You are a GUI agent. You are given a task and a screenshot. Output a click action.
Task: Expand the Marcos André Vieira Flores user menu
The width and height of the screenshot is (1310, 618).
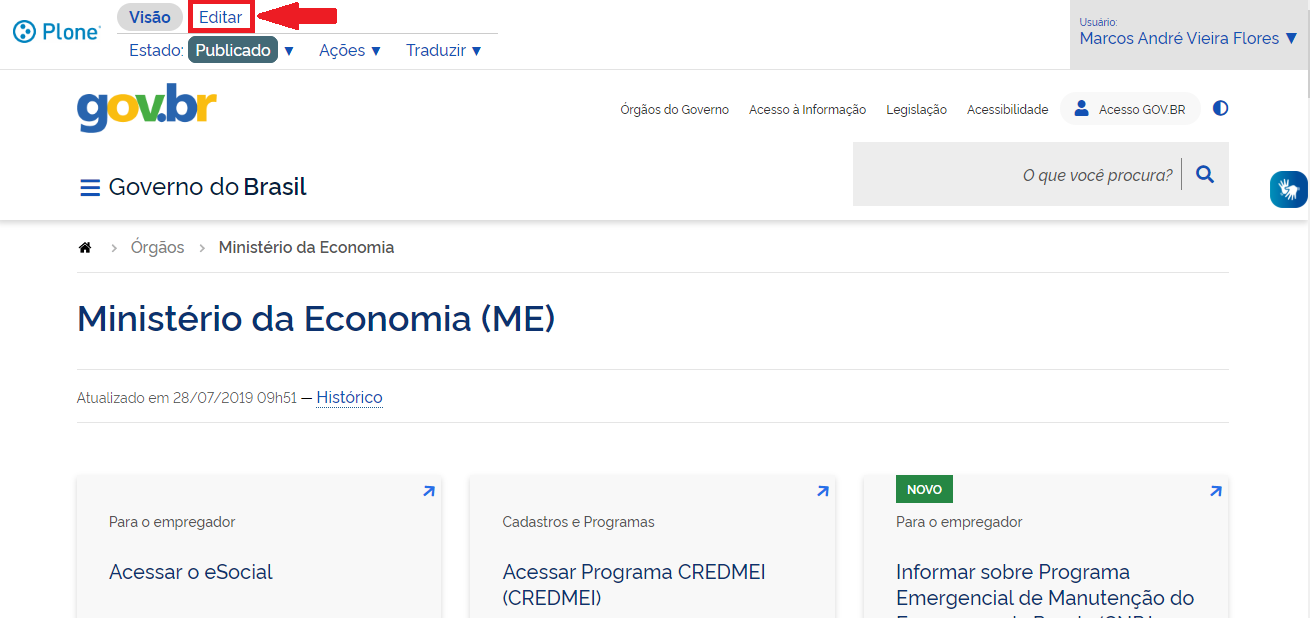click(x=1189, y=38)
